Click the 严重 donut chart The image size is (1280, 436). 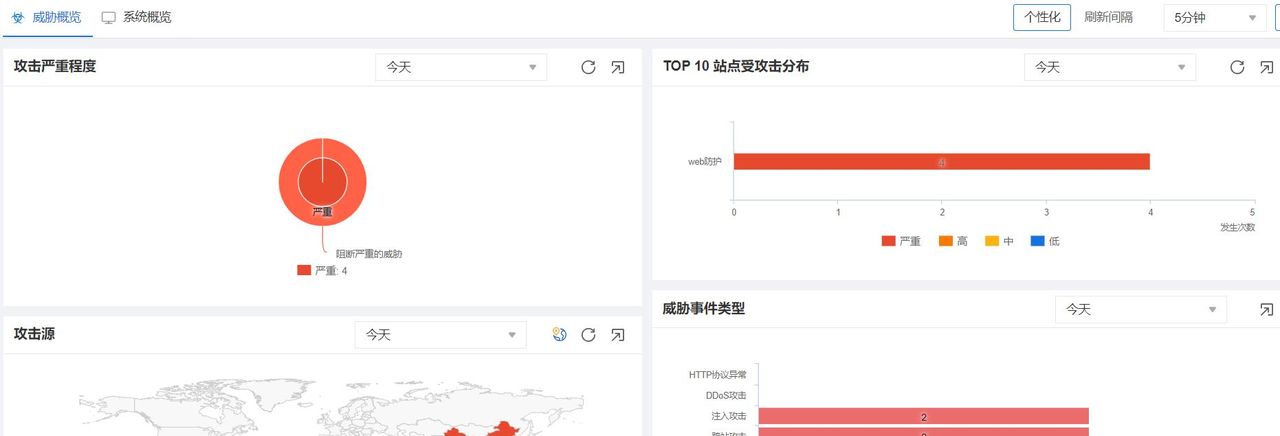click(322, 183)
